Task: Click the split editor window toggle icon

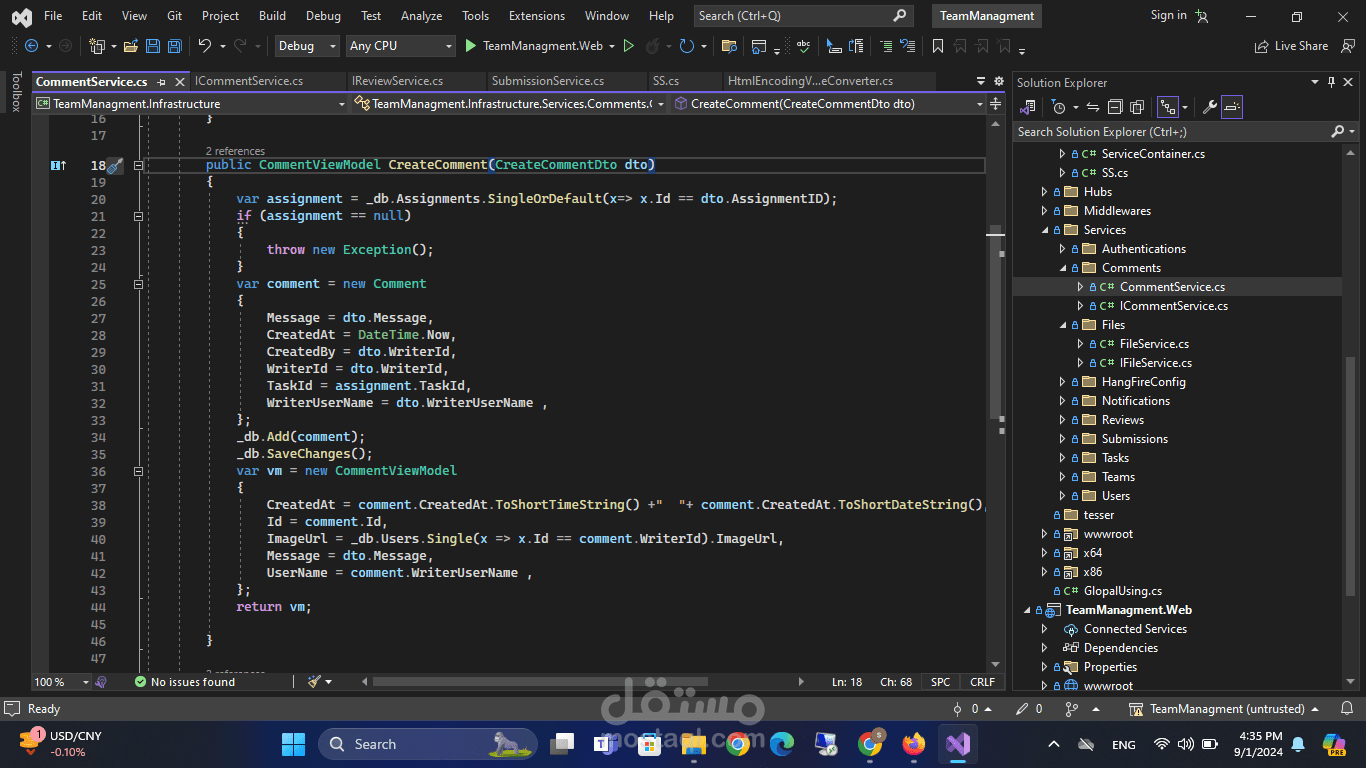Action: pyautogui.click(x=996, y=104)
